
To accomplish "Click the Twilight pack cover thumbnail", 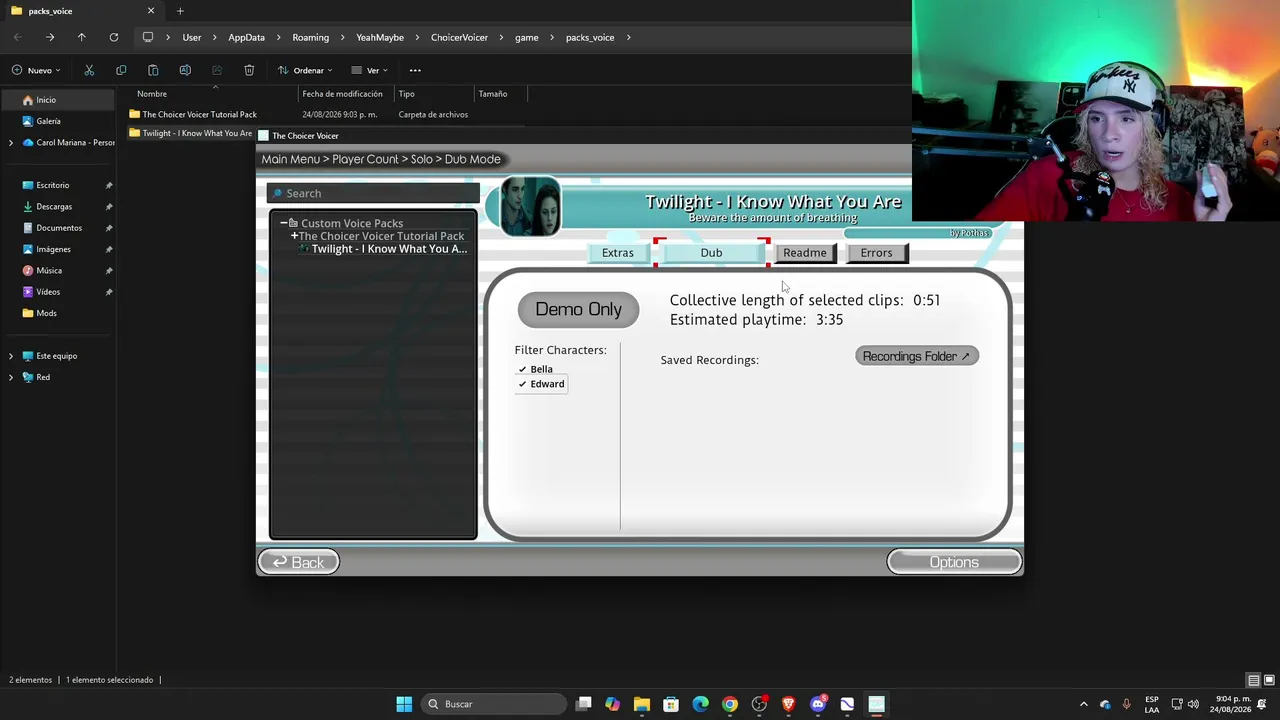I will 530,207.
